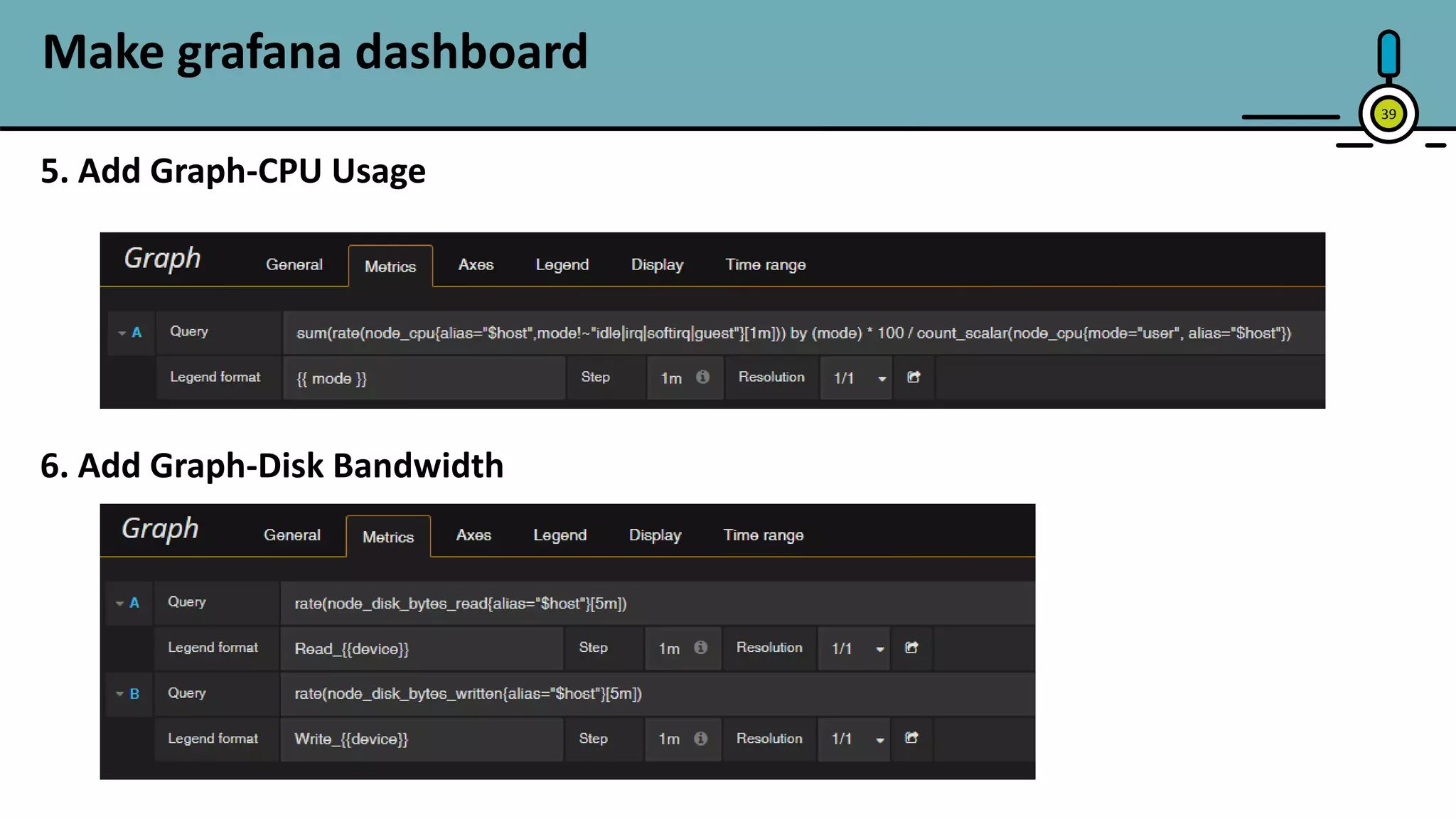Click share icon in CPU Usage query row
The image size is (1456, 819).
pyautogui.click(x=914, y=378)
